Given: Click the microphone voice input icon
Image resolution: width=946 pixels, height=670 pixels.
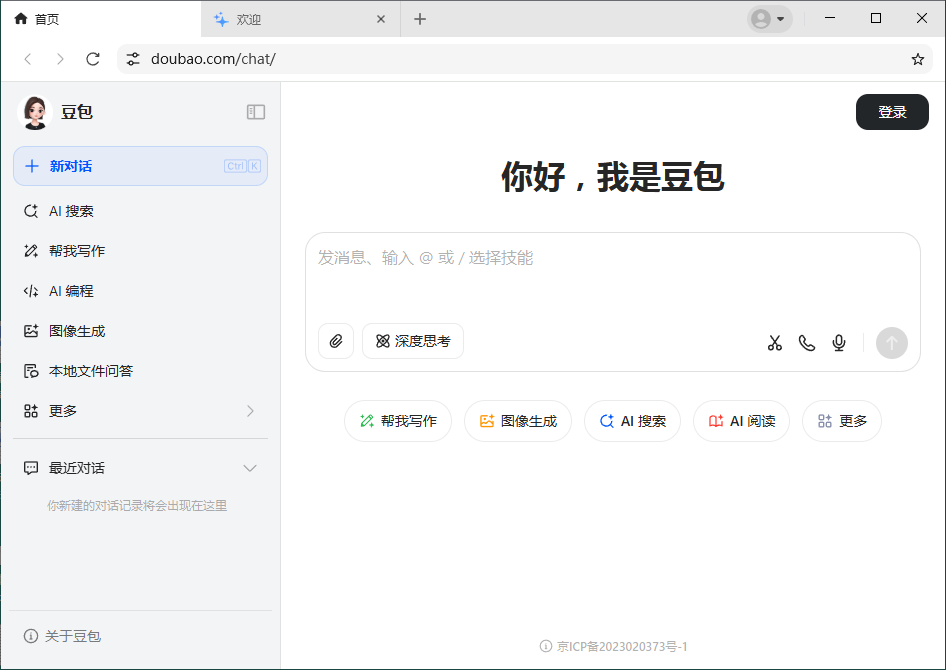Looking at the screenshot, I should (839, 343).
